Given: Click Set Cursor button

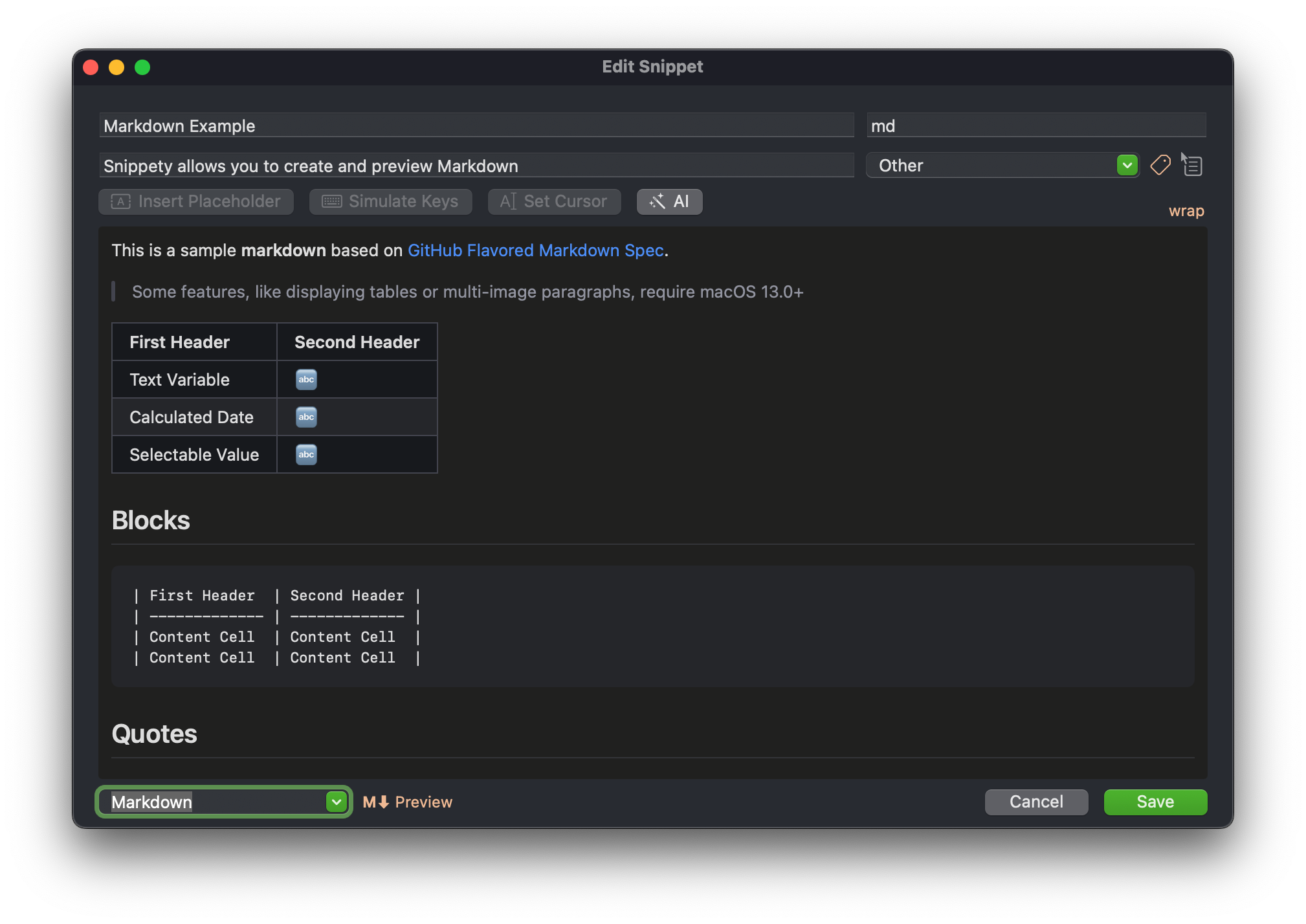Looking at the screenshot, I should coord(554,201).
